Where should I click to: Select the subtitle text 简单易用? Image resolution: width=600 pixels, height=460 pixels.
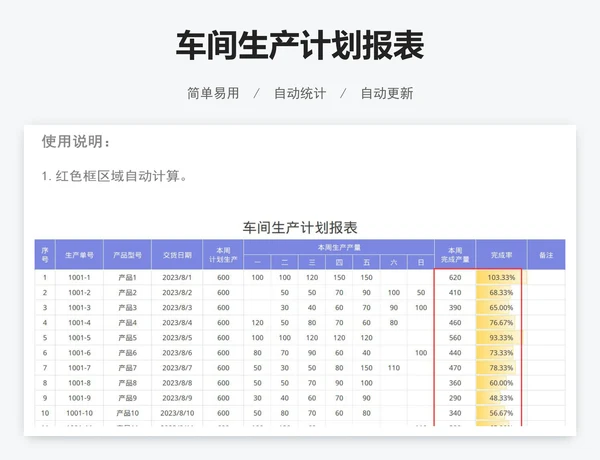pos(213,93)
